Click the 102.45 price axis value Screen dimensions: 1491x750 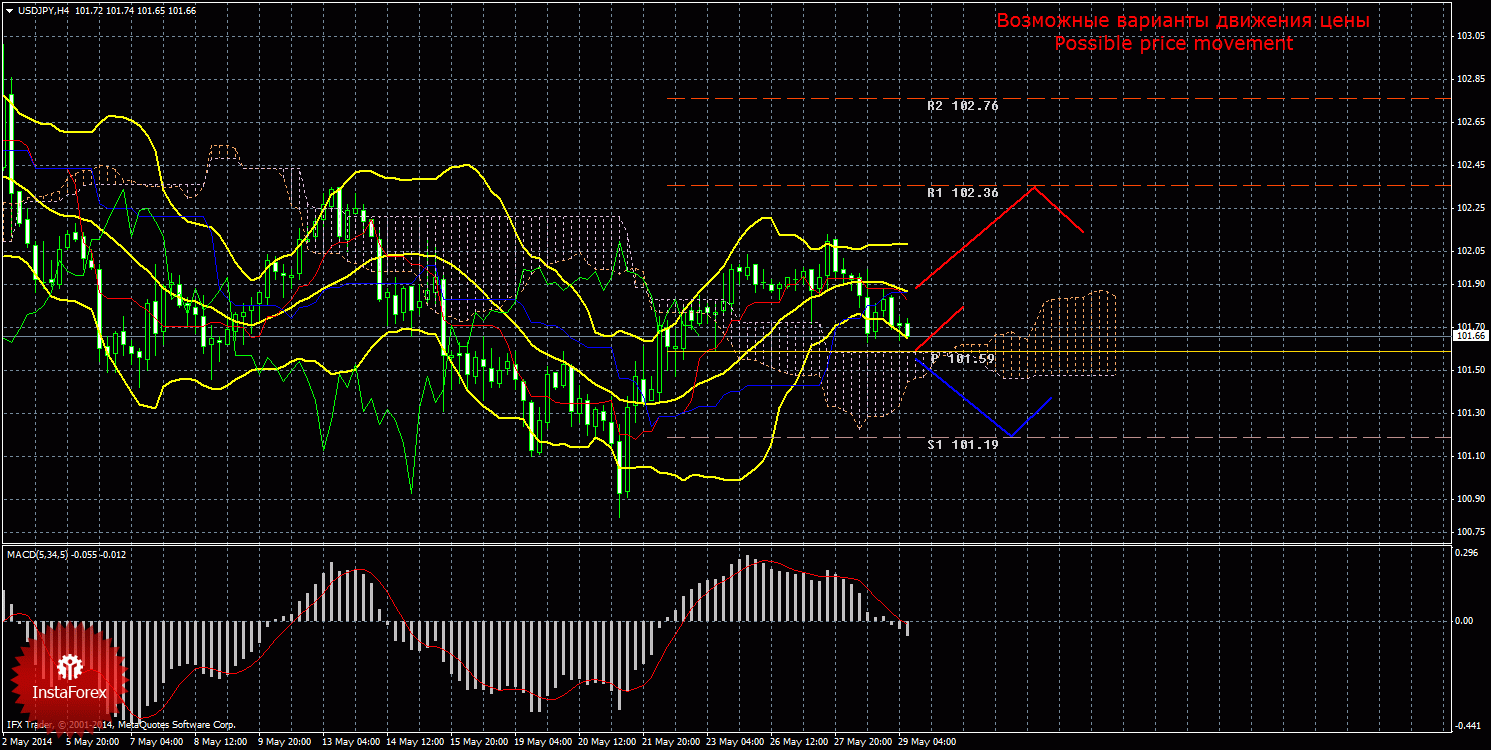tap(1470, 165)
